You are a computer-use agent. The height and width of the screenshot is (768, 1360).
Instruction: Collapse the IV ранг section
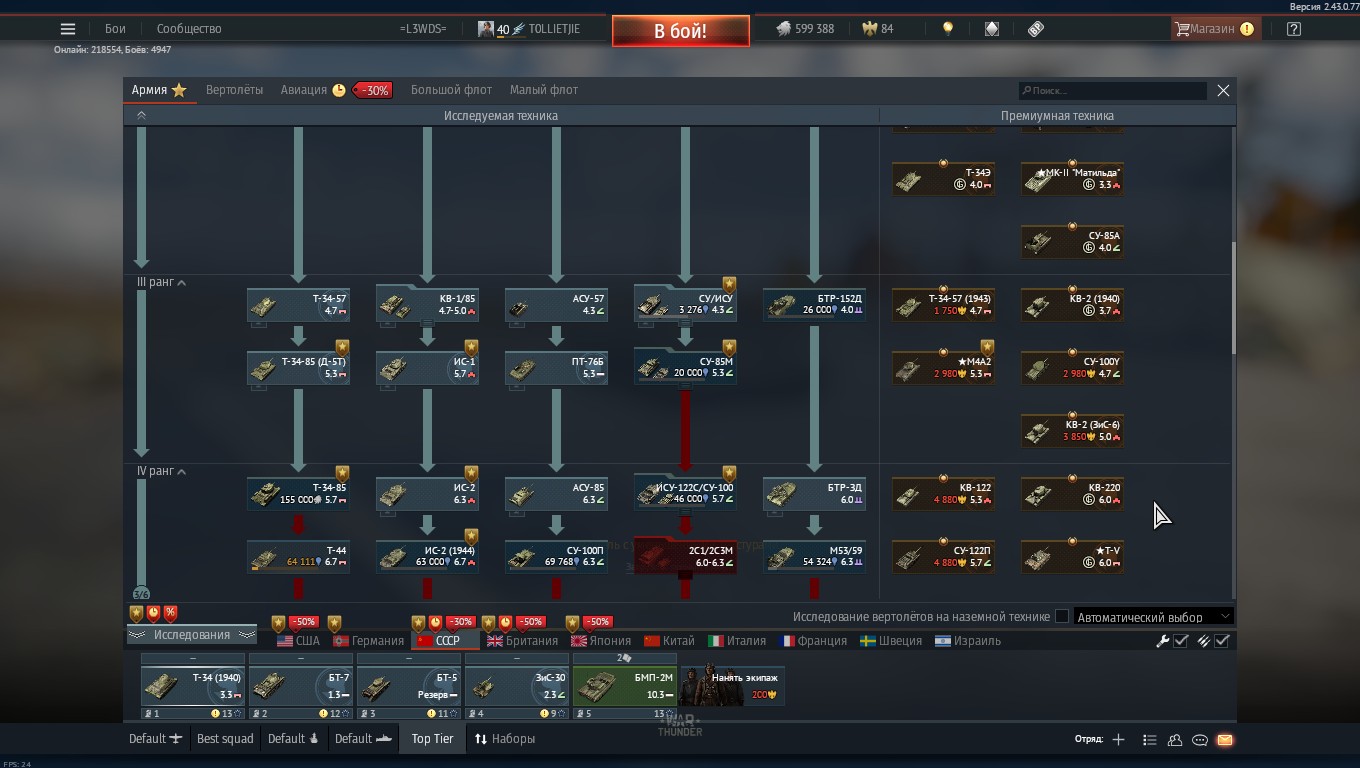click(181, 472)
